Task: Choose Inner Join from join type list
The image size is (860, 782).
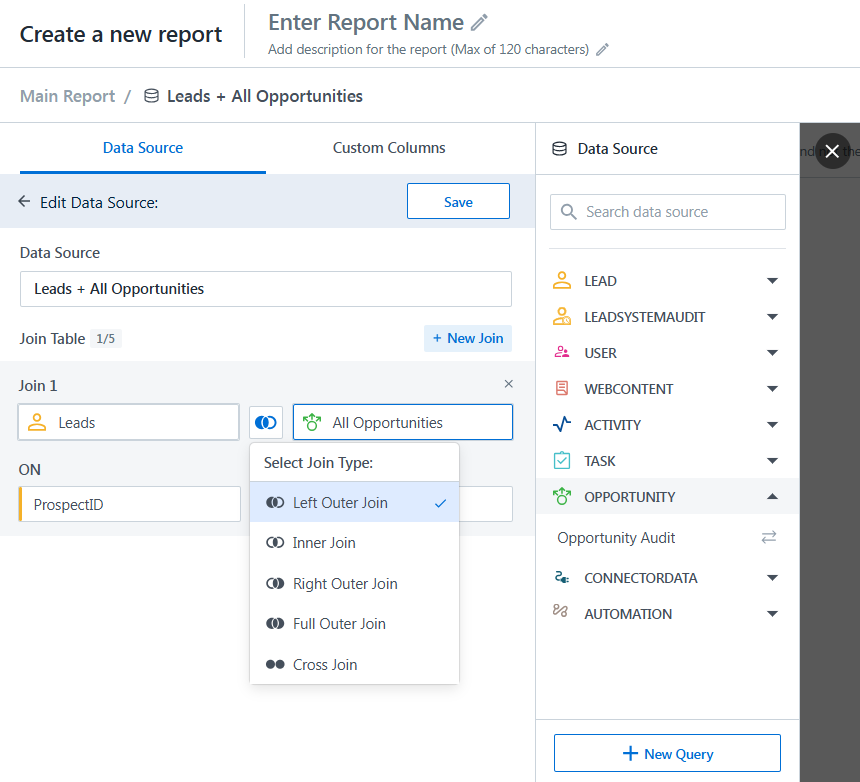Action: click(324, 543)
